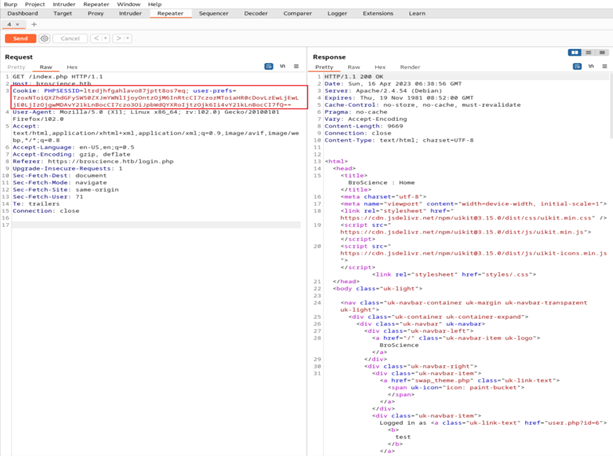Viewport: 613px width, 456px height.
Task: Click the Cancel button
Action: (70, 38)
